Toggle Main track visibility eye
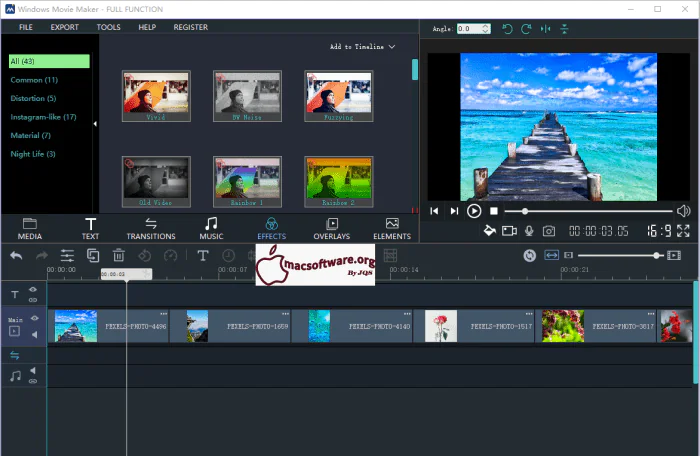700x456 pixels. (35, 318)
